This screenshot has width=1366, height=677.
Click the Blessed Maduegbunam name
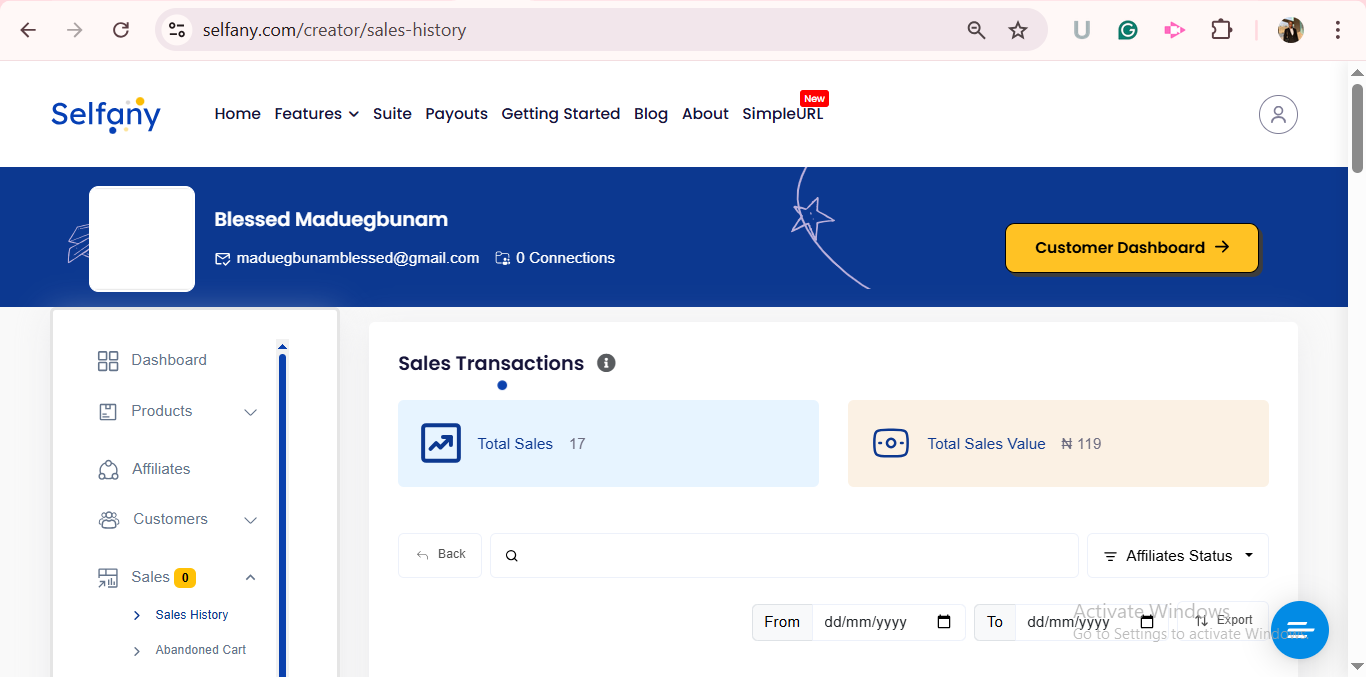tap(331, 220)
